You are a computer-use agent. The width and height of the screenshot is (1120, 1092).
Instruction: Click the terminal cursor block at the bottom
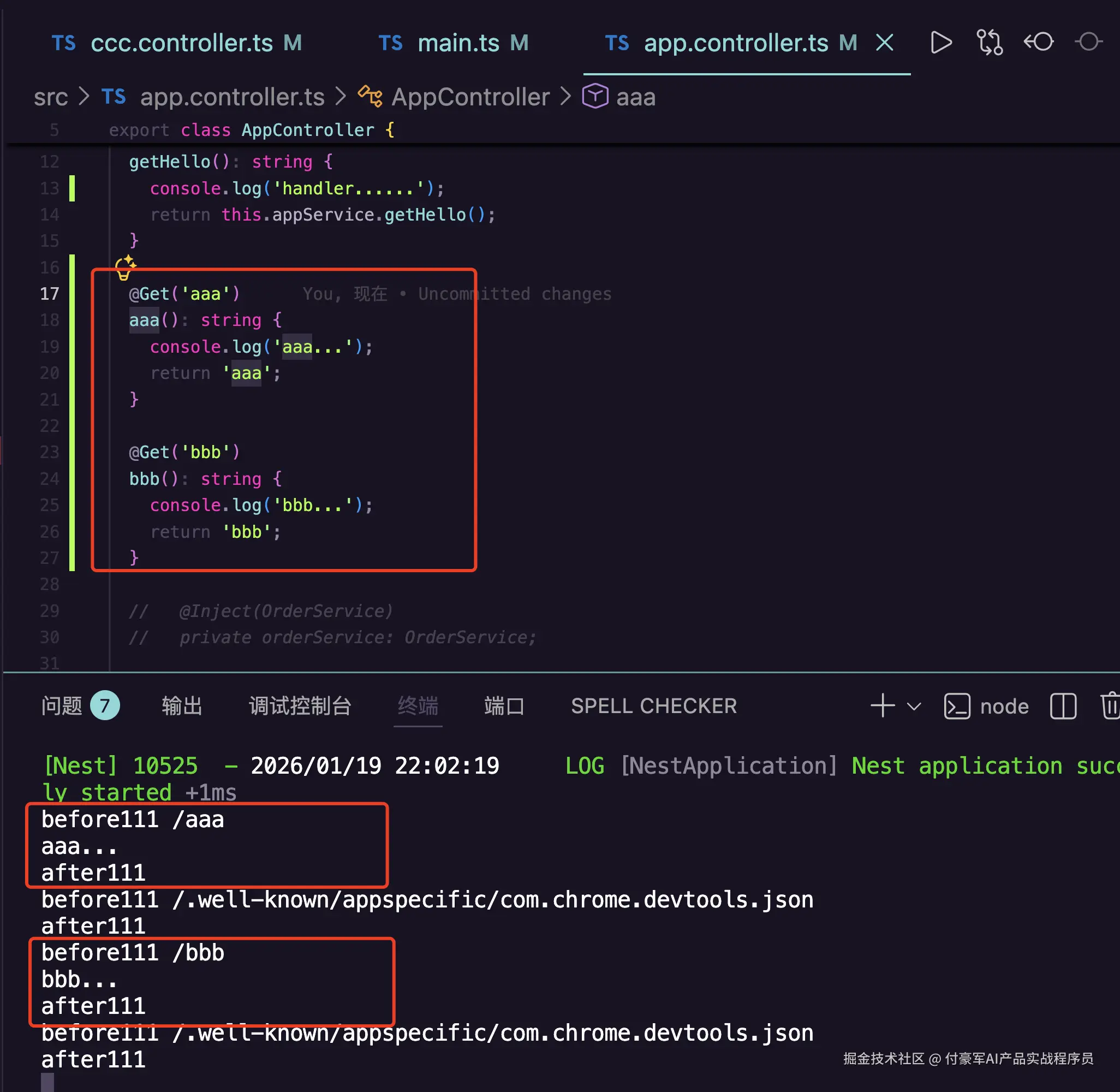[x=47, y=1083]
